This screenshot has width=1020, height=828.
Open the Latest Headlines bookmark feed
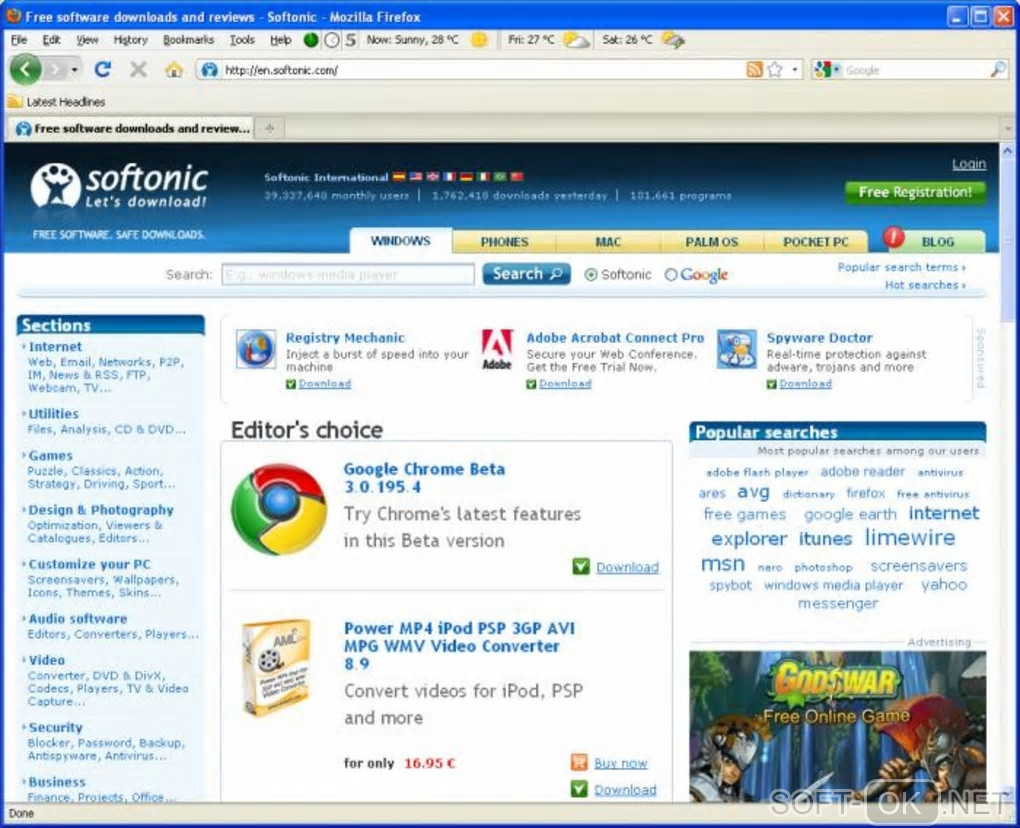57,101
